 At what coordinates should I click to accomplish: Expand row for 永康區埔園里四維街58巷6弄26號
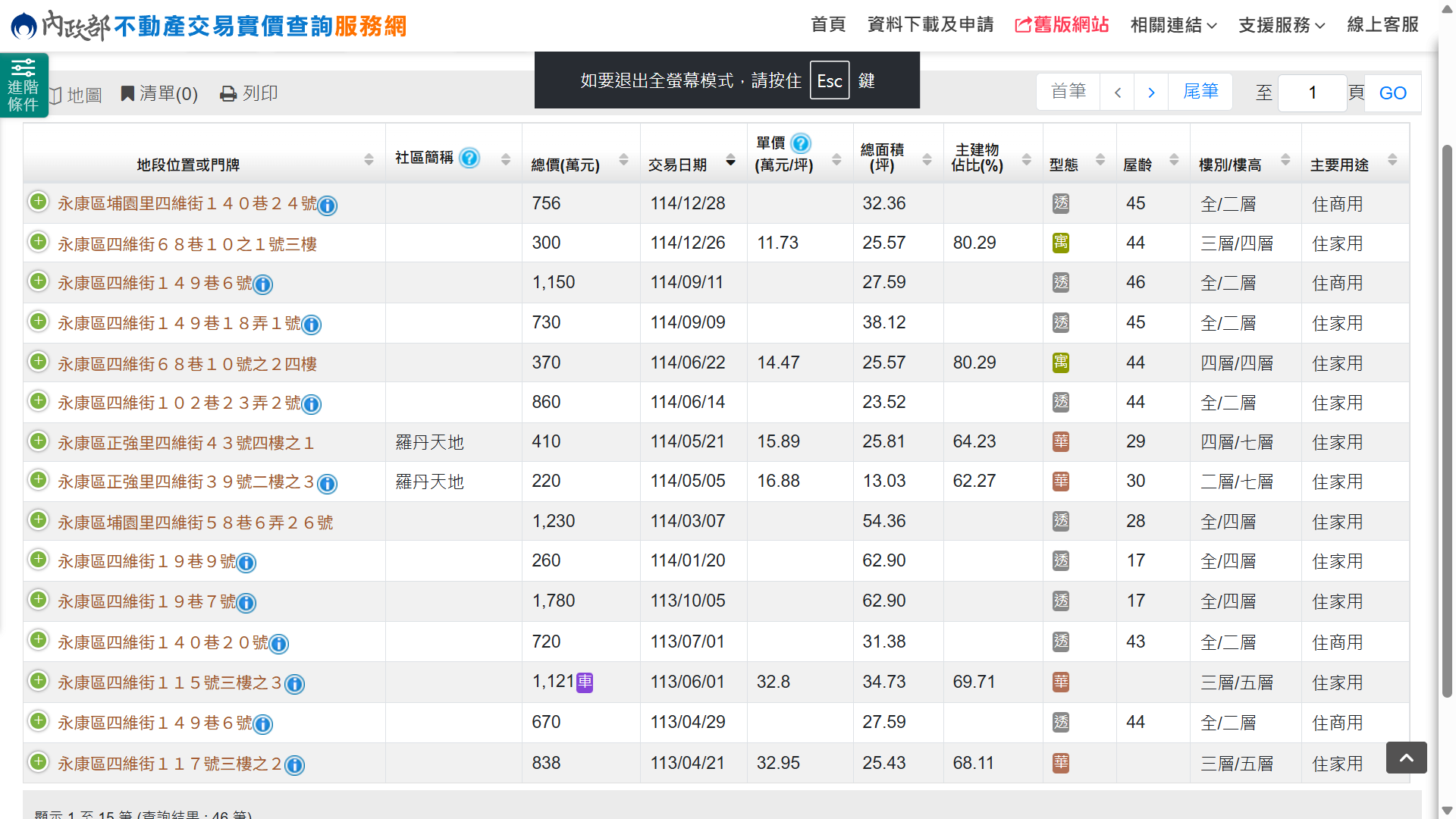pyautogui.click(x=38, y=520)
